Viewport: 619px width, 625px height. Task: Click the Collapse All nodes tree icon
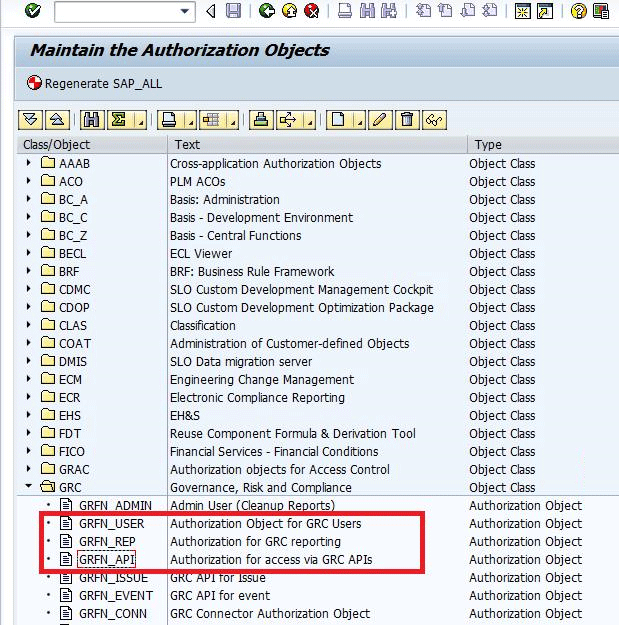coord(57,120)
